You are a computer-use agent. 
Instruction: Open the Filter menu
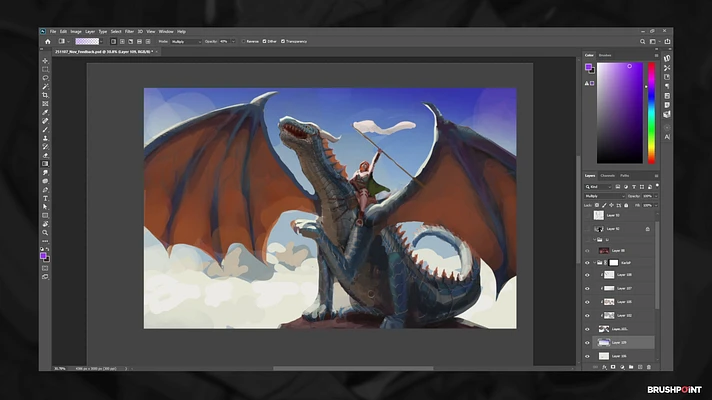coord(129,32)
